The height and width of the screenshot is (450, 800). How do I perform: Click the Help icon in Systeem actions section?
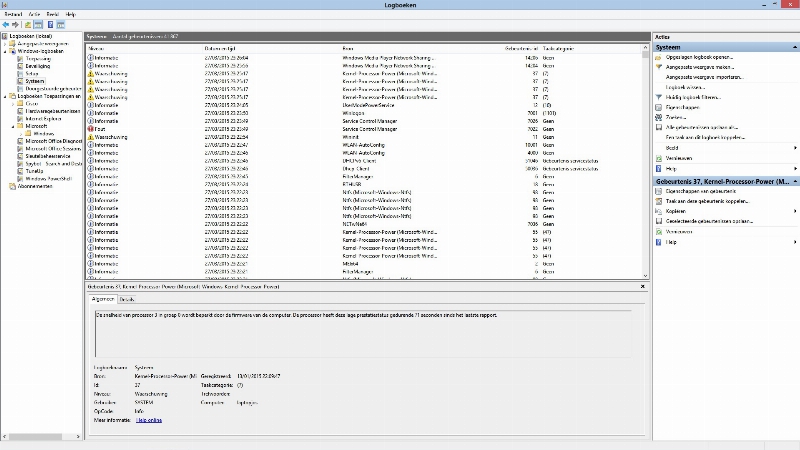(659, 168)
